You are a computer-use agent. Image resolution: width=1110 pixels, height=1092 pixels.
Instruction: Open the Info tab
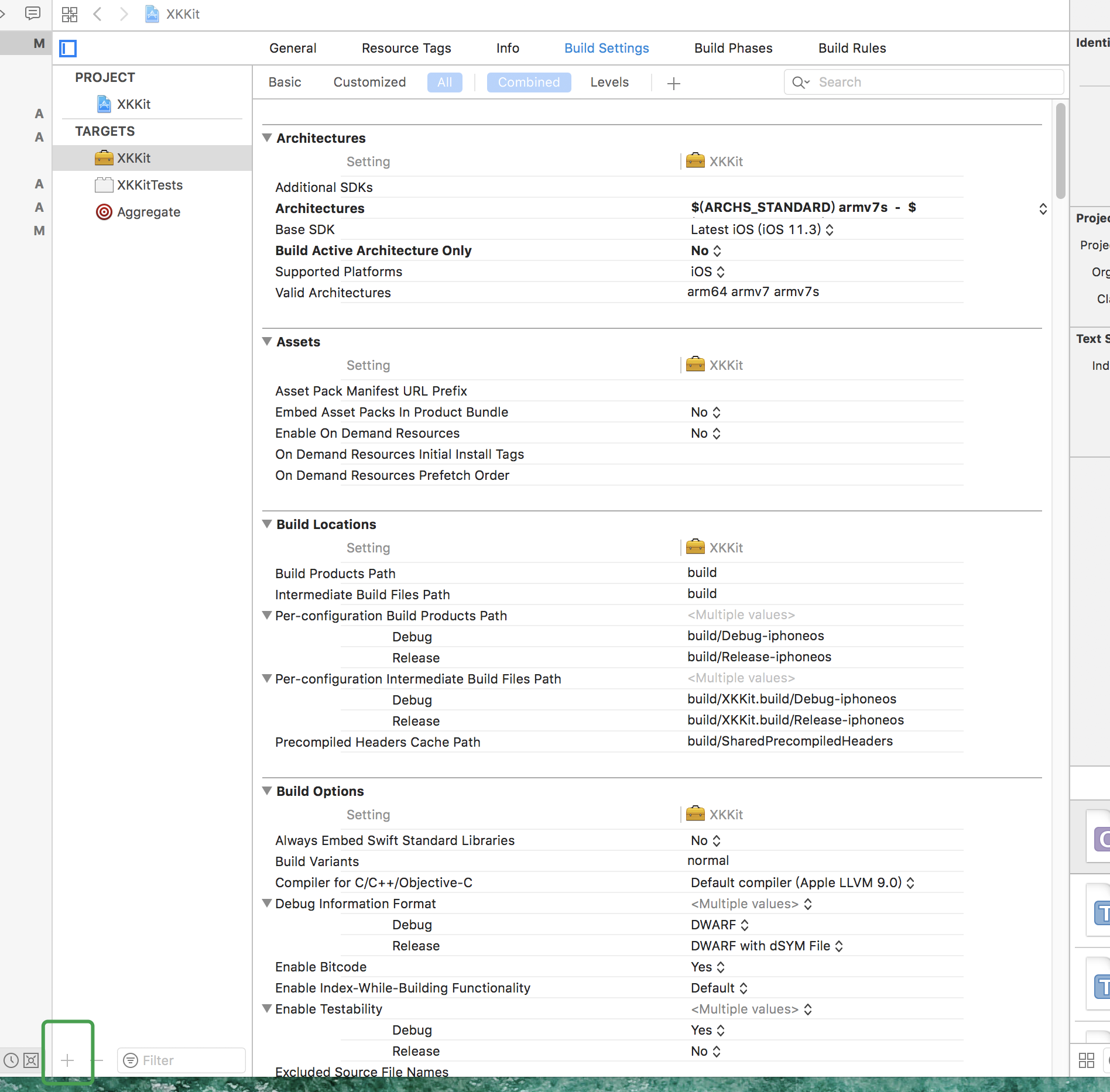click(508, 48)
